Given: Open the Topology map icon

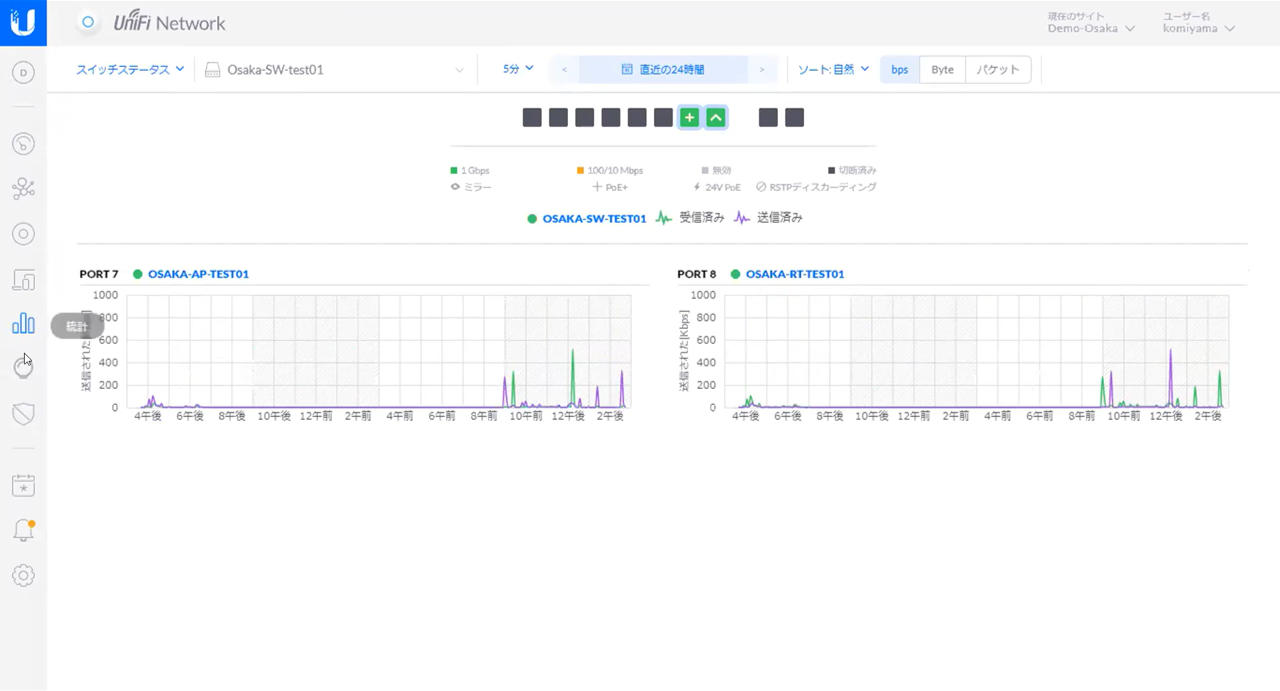Looking at the screenshot, I should pyautogui.click(x=23, y=188).
